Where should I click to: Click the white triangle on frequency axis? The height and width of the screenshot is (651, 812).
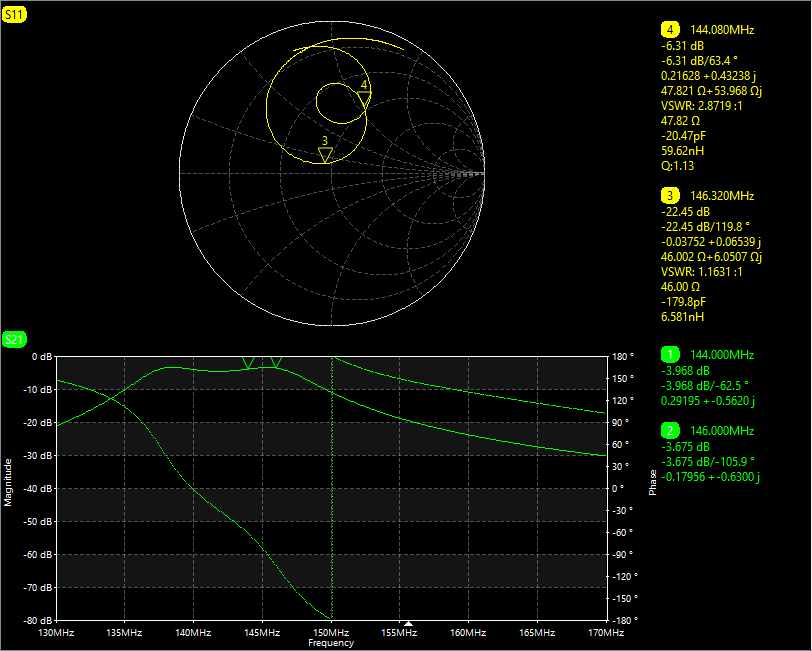[x=407, y=624]
